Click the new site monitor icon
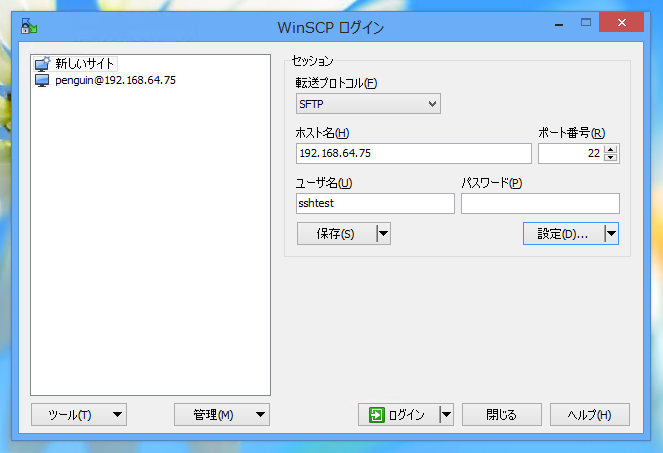This screenshot has width=663, height=453. [42, 64]
